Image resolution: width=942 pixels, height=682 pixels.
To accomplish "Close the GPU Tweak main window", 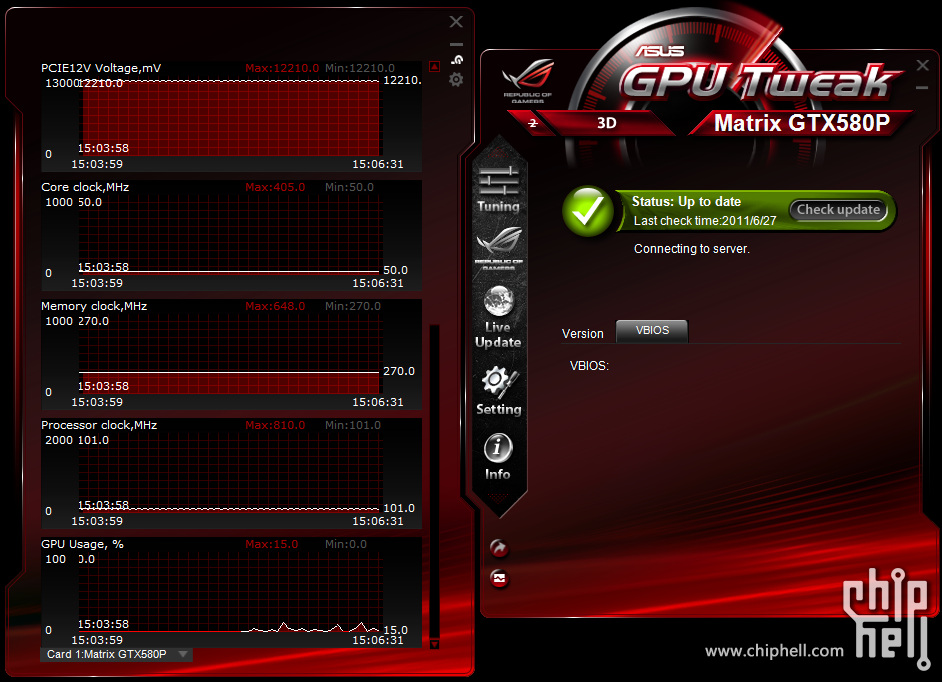I will tap(923, 65).
